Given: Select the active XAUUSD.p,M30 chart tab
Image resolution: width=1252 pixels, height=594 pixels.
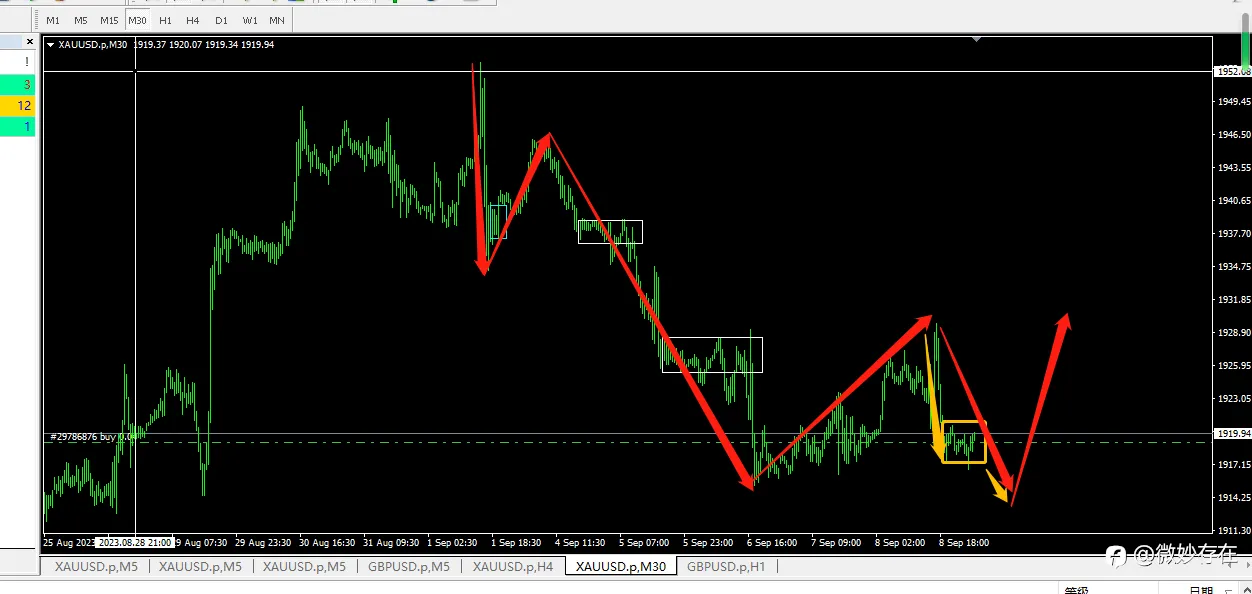Looking at the screenshot, I should 621,566.
